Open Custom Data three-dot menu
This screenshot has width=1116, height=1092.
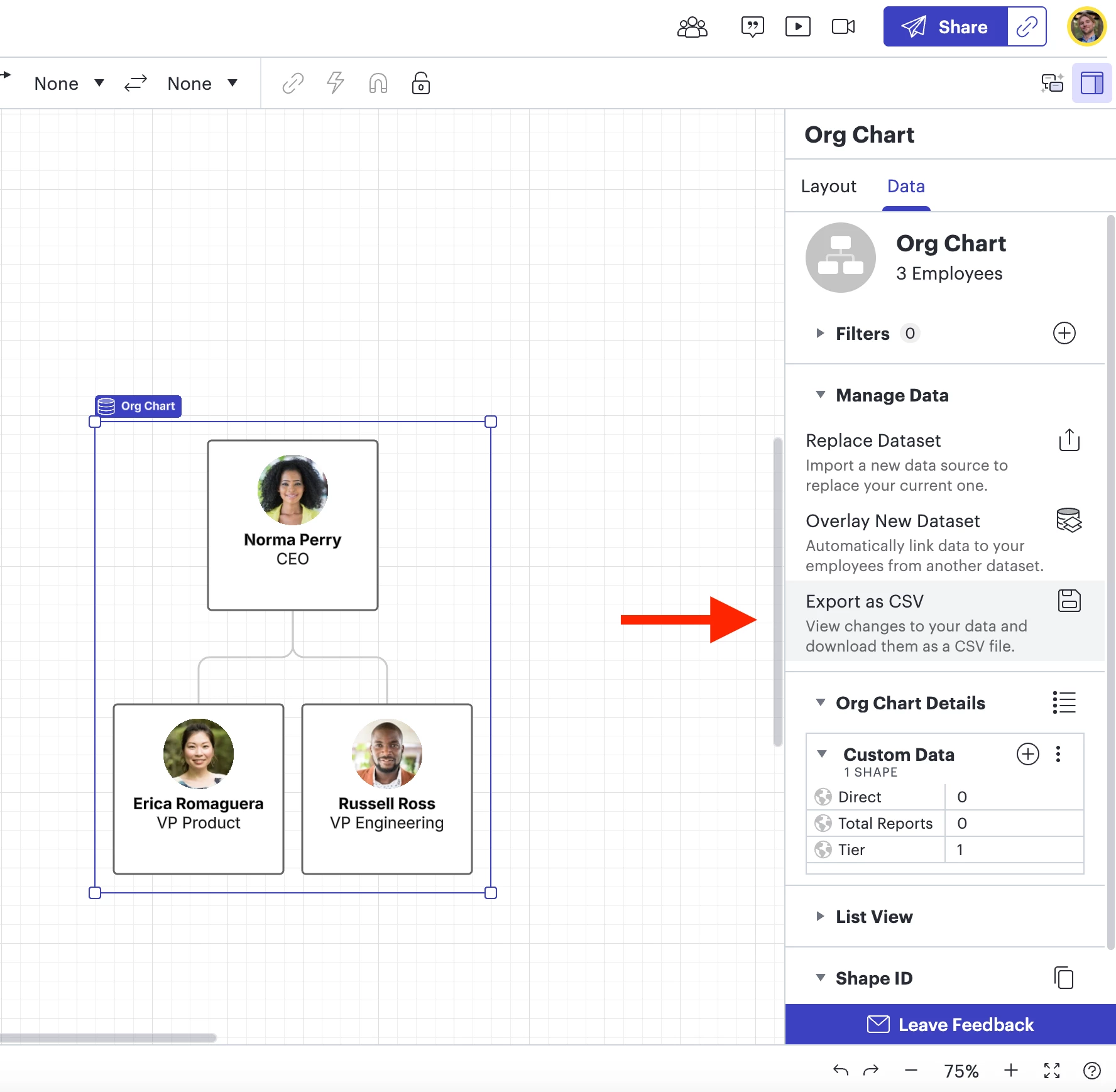pyautogui.click(x=1058, y=754)
